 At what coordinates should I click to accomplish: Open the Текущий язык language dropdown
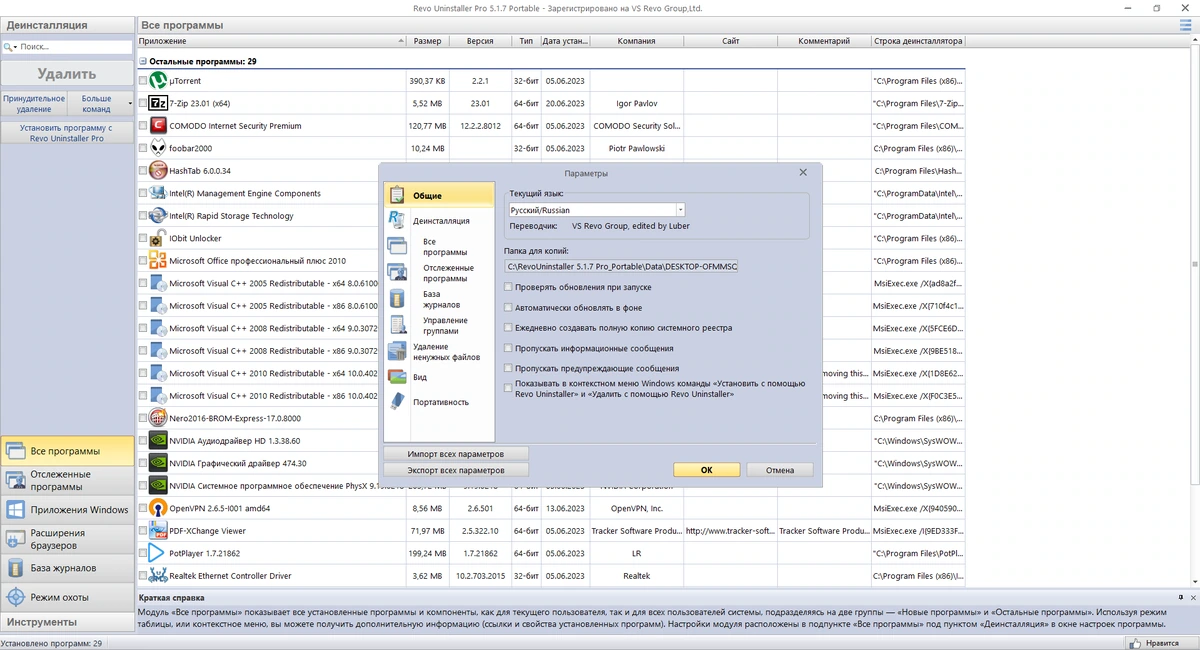(x=680, y=210)
